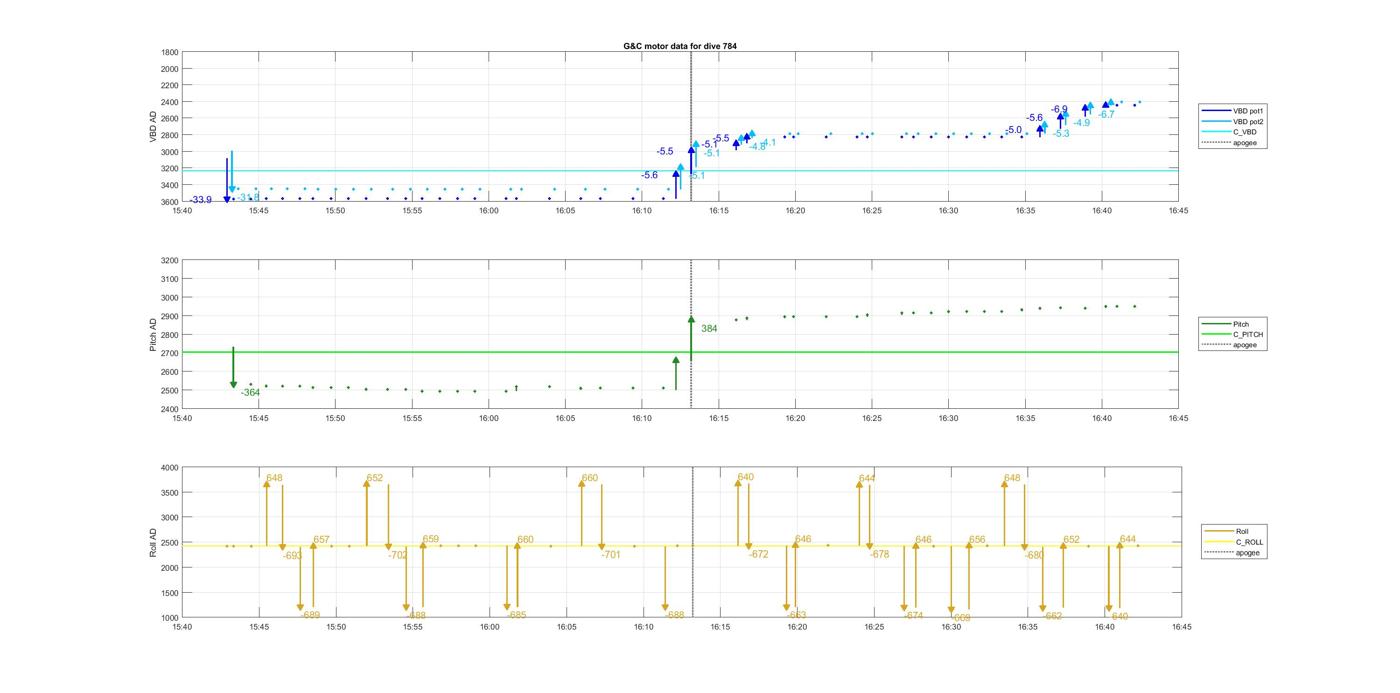This screenshot has height=693, width=1400.
Task: Click the "-5.3" VBD data label
Action: tap(1061, 133)
